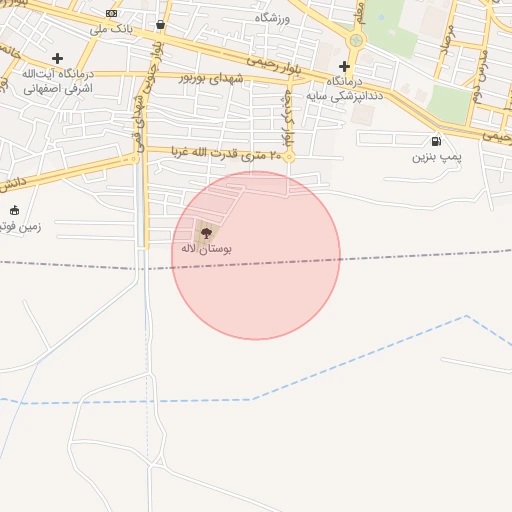Click the دندانپزشکی سایه clinic label
Screen dimensions: 512x512
[345, 96]
